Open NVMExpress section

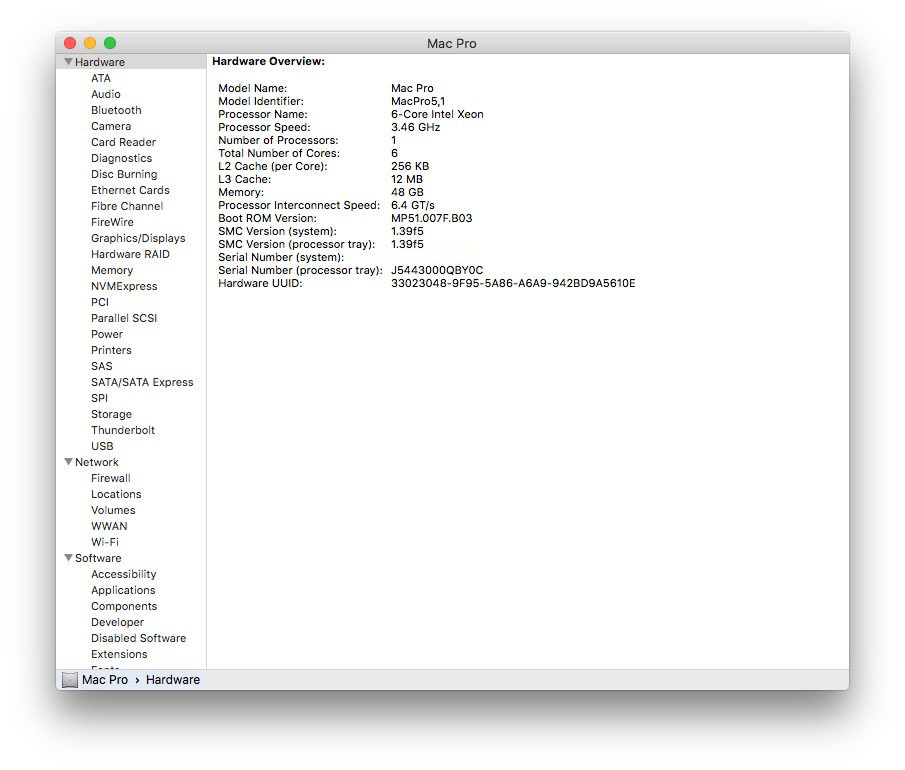pyautogui.click(x=124, y=286)
